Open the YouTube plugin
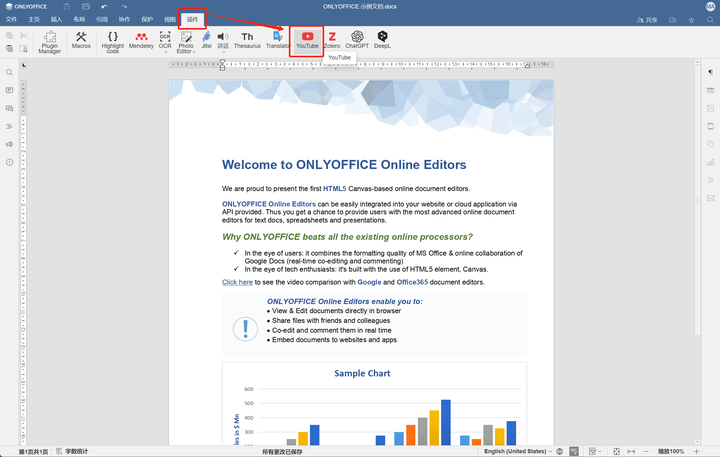Viewport: 720px width, 457px height. coord(307,40)
